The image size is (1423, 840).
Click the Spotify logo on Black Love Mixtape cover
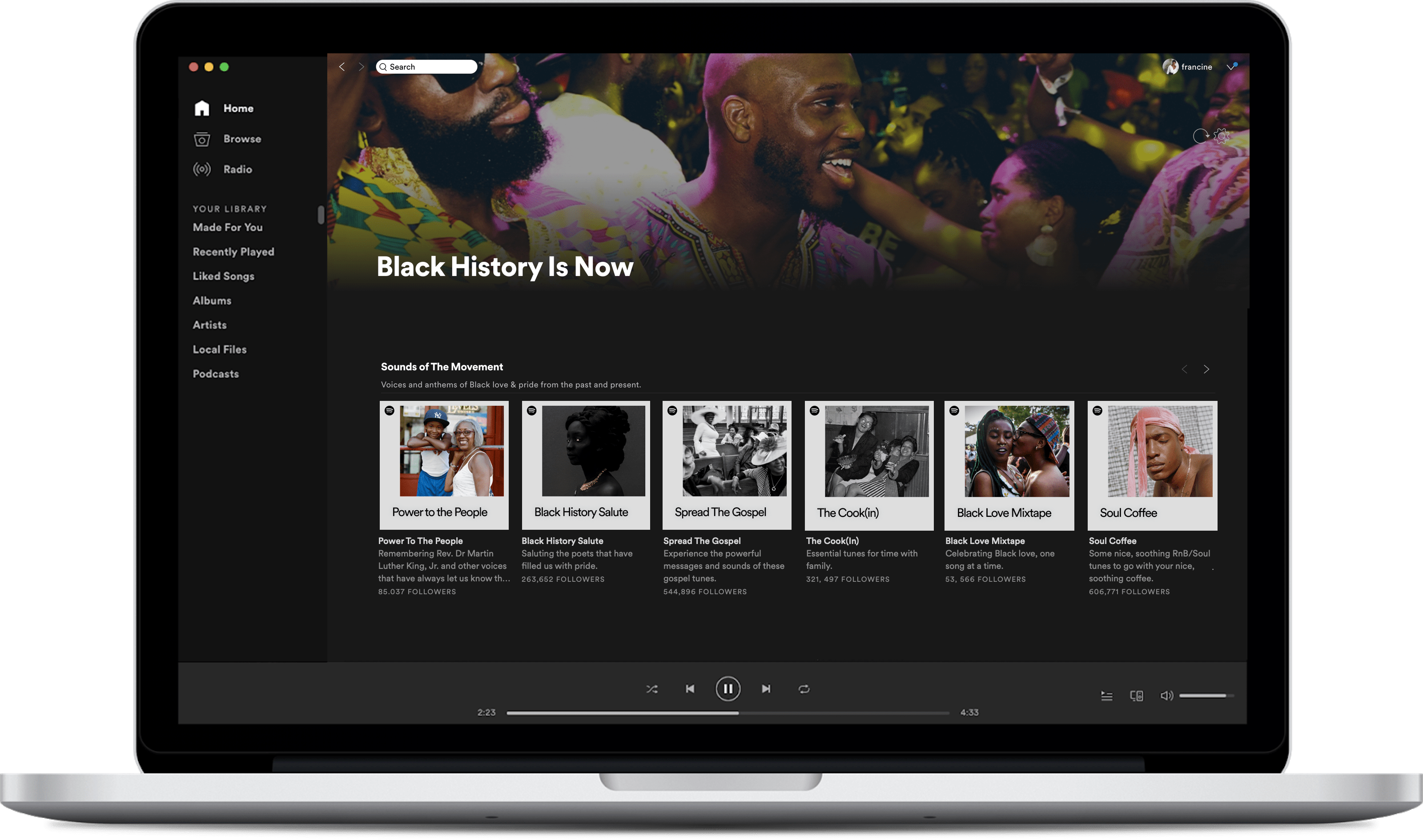tap(954, 411)
